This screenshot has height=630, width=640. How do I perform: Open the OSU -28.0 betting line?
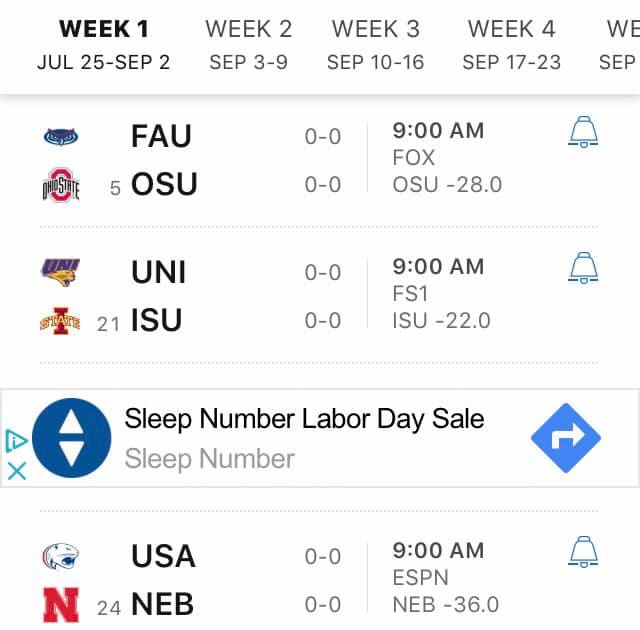coord(447,184)
